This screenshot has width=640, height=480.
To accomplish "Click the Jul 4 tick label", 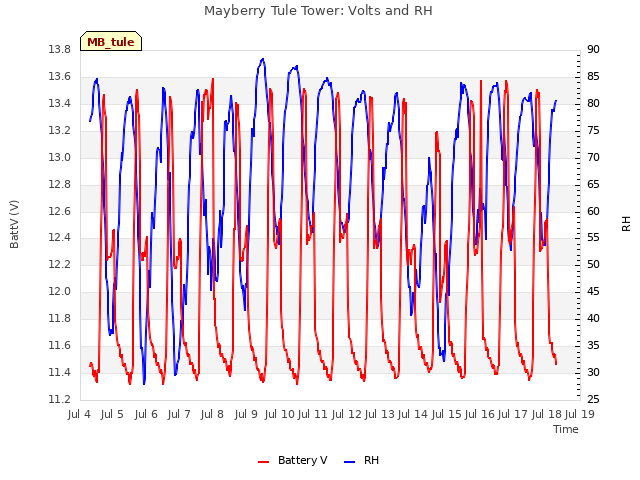I will 79,414.
